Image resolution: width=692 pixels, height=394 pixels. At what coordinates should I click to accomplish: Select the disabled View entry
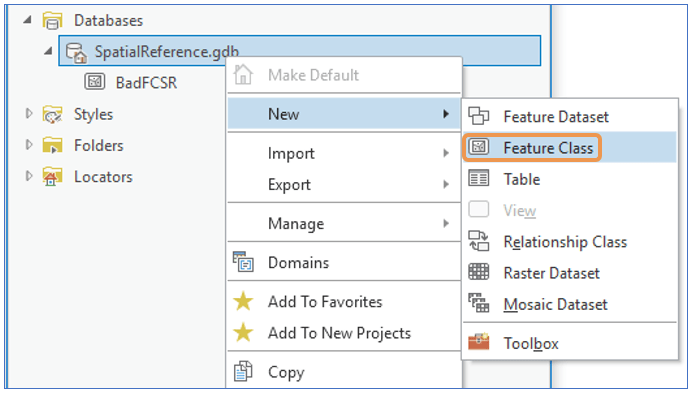(570, 210)
